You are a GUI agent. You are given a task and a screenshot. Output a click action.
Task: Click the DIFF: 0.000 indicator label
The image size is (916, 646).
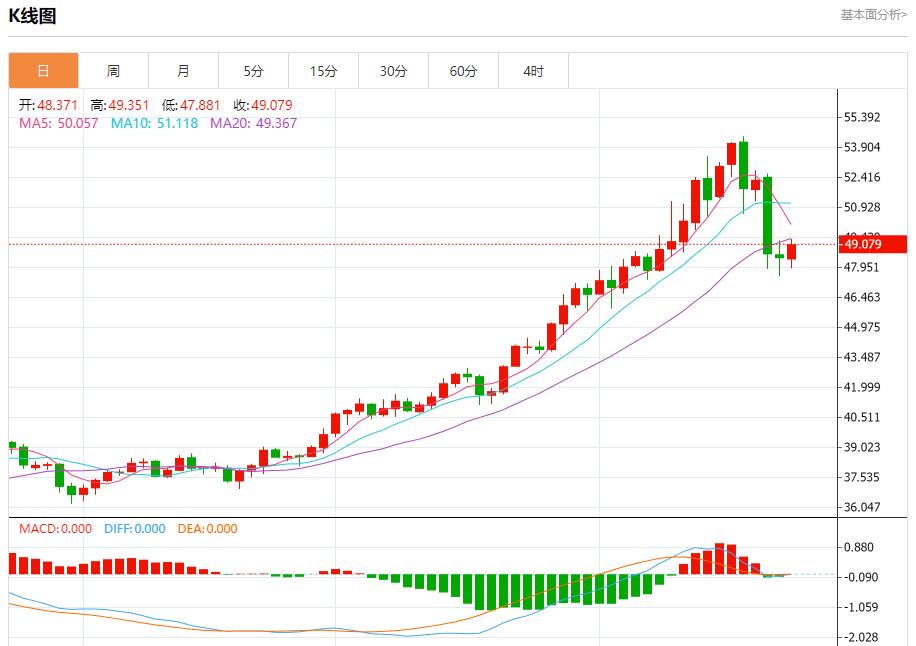(133, 530)
